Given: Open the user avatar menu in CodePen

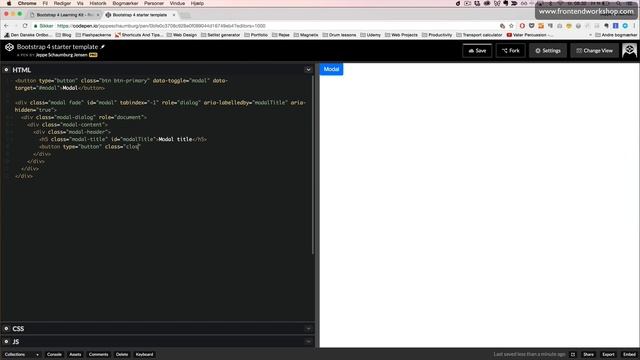Looking at the screenshot, I should (629, 51).
